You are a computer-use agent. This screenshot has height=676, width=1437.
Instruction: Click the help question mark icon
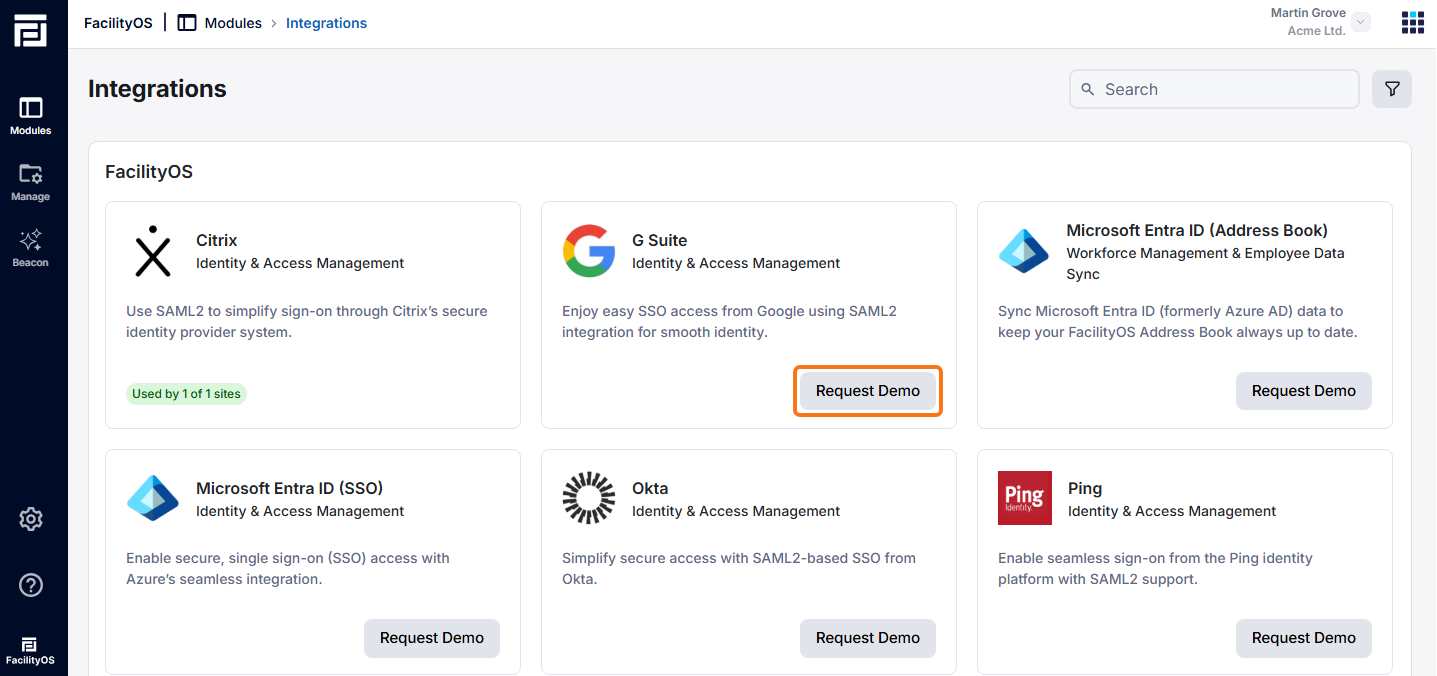tap(30, 585)
